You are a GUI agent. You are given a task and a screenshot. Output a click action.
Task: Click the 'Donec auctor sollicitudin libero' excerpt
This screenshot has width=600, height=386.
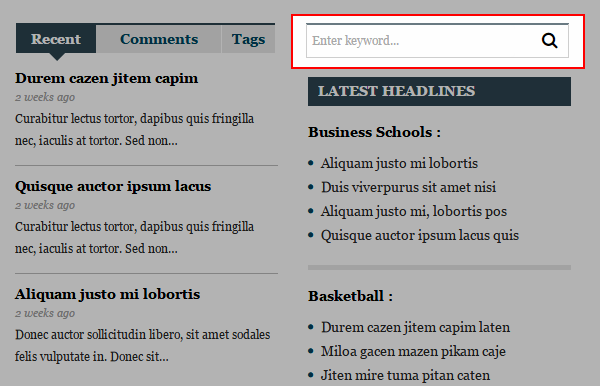142,345
